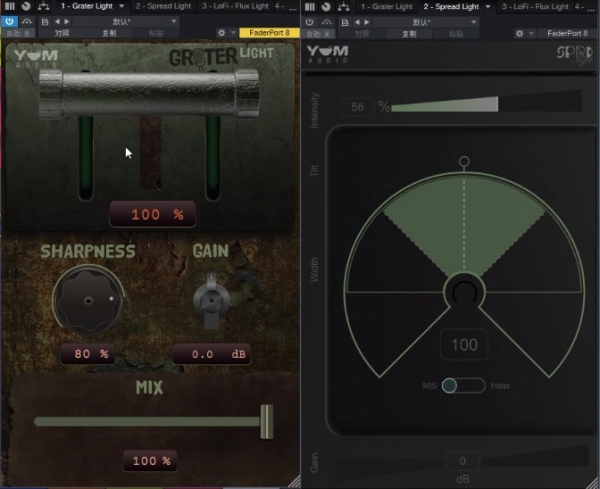Click the 自动:关 automation button in Grater Light window

coord(18,33)
